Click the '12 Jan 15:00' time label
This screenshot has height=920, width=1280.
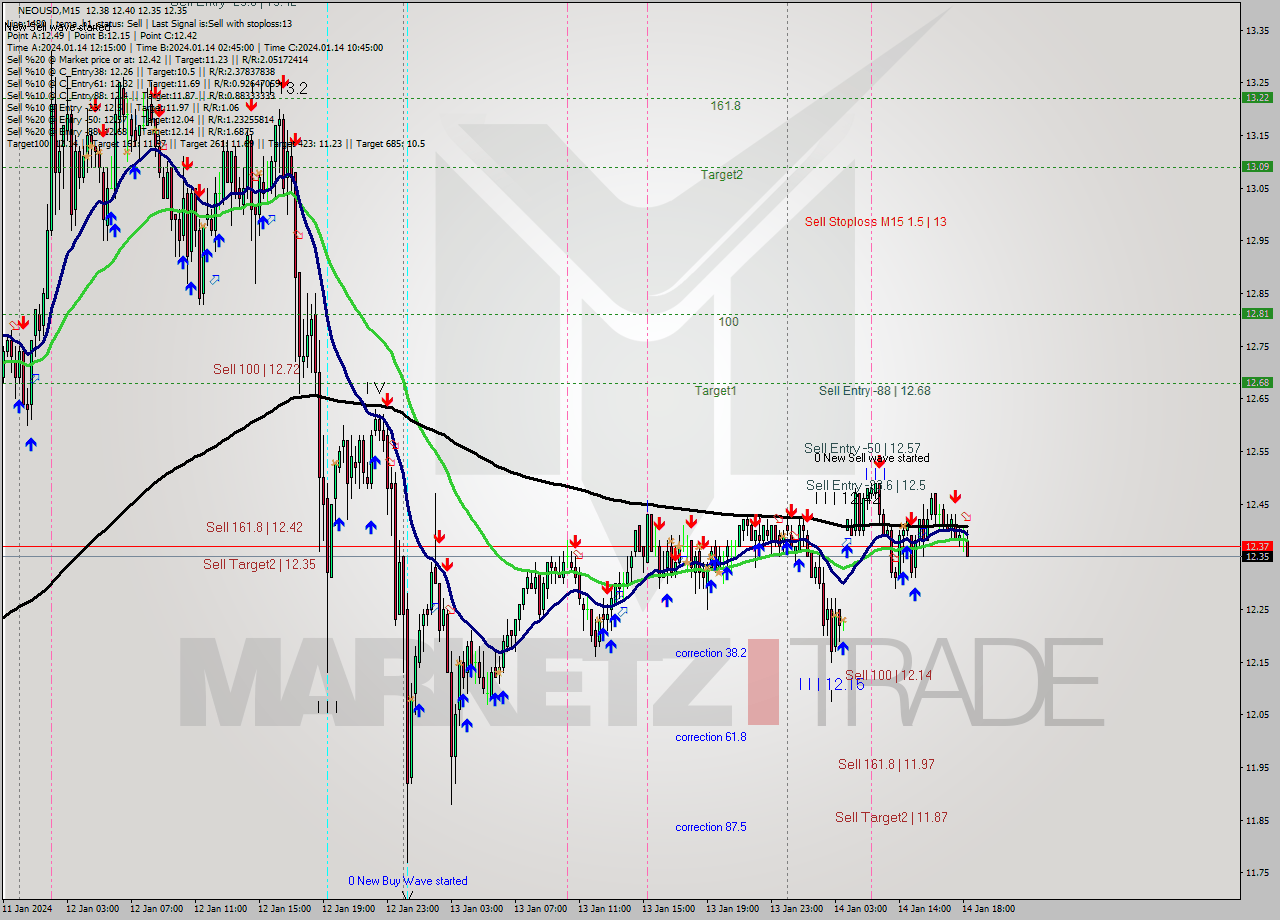tap(284, 909)
